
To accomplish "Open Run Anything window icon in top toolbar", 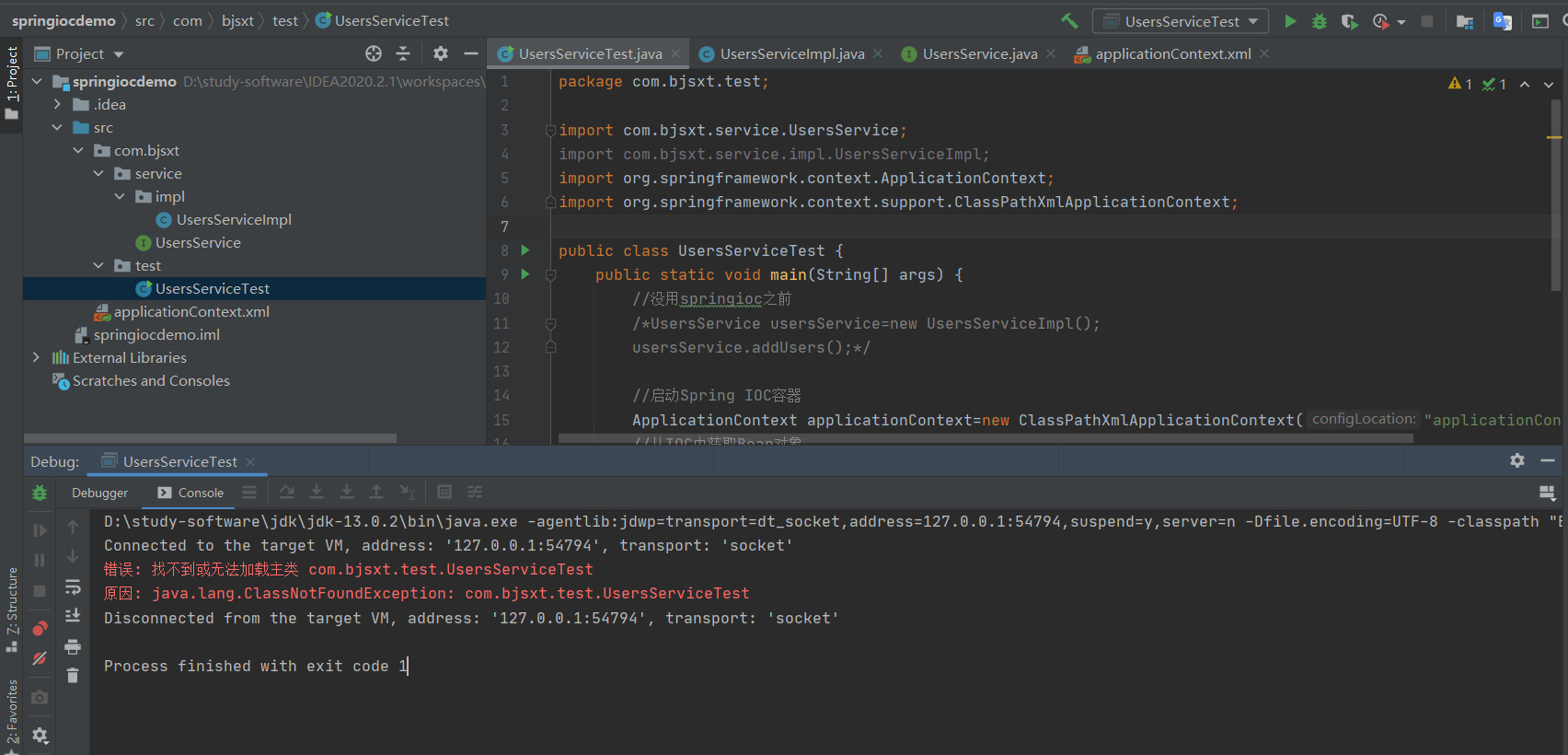I will (1540, 20).
